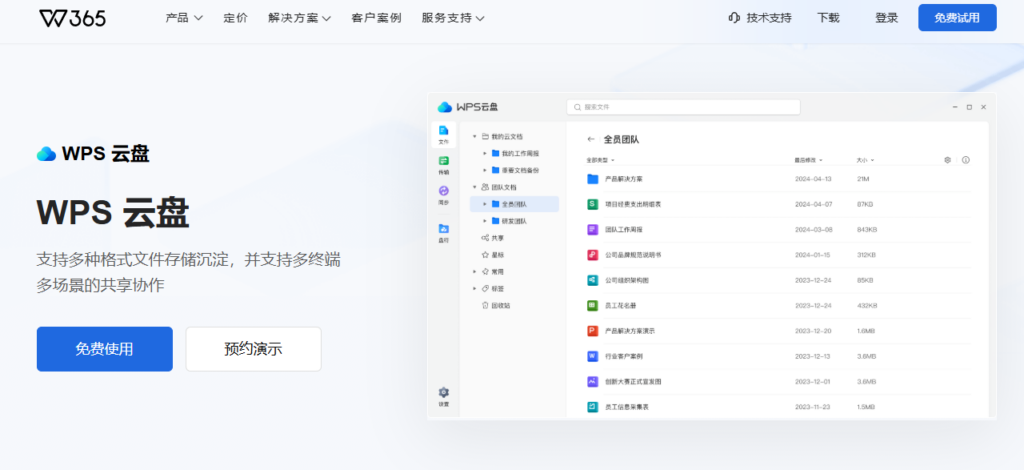Screen dimensions: 1024x470
Task: Open the 产品 dropdown menu
Action: click(184, 18)
